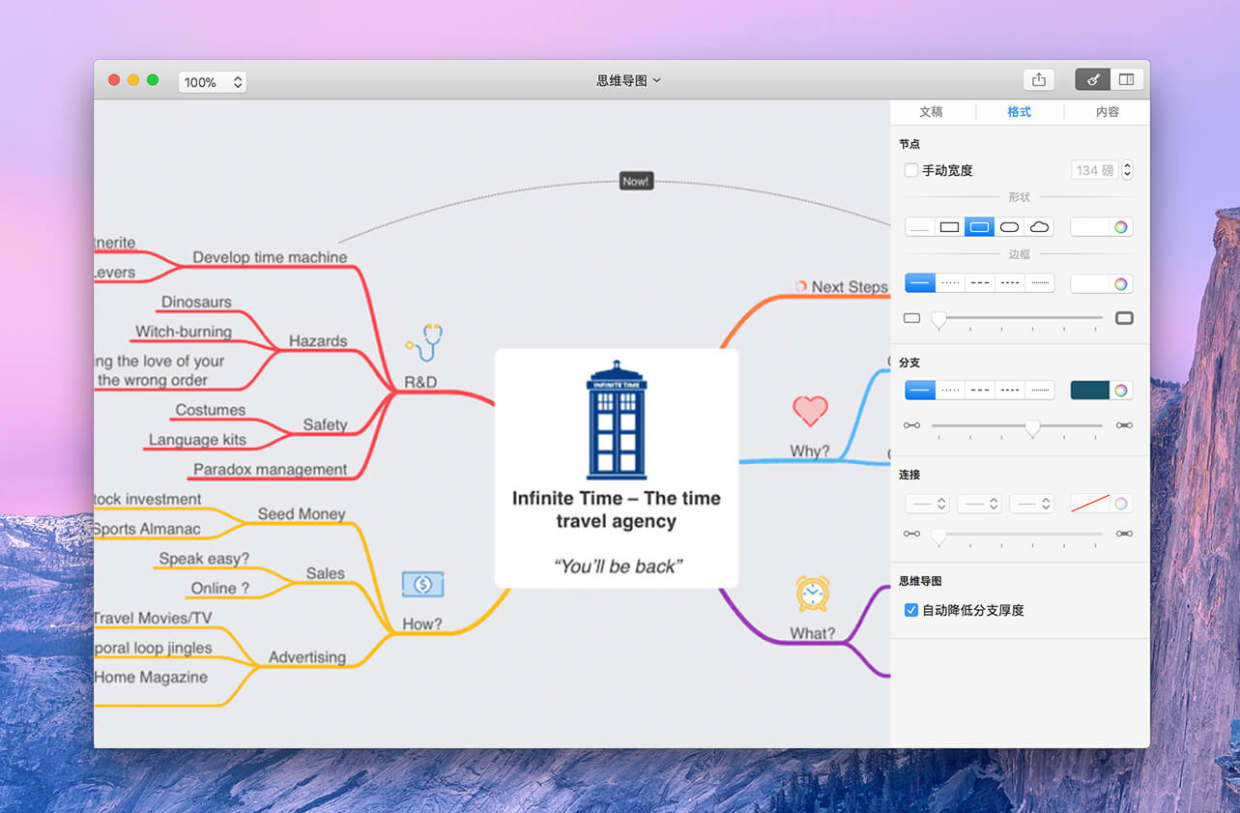Viewport: 1240px width, 813px height.
Task: Enable the 手动宽度 checkbox
Action: (911, 170)
